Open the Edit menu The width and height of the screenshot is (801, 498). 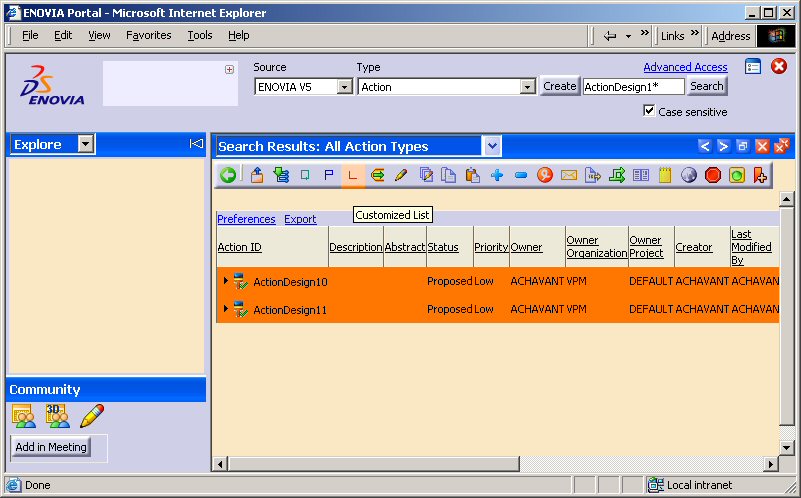63,35
